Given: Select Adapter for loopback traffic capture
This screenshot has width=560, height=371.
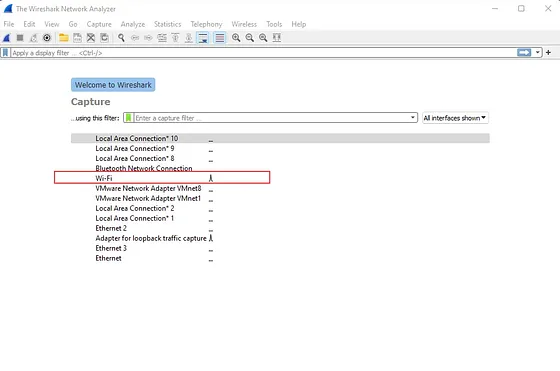Looking at the screenshot, I should click(x=280, y=238).
